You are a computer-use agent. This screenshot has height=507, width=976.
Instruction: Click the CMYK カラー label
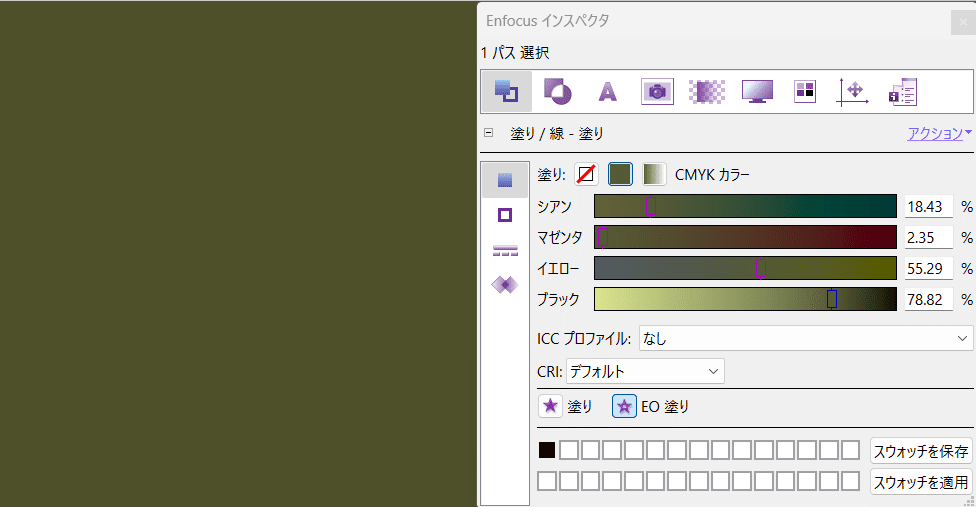pyautogui.click(x=712, y=175)
